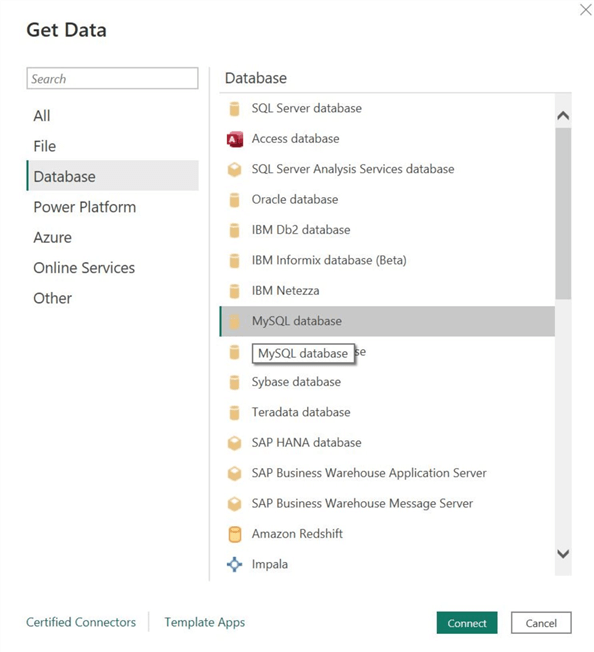Open the Certified Connectors link
Screen dimensions: 594x652
click(x=81, y=622)
